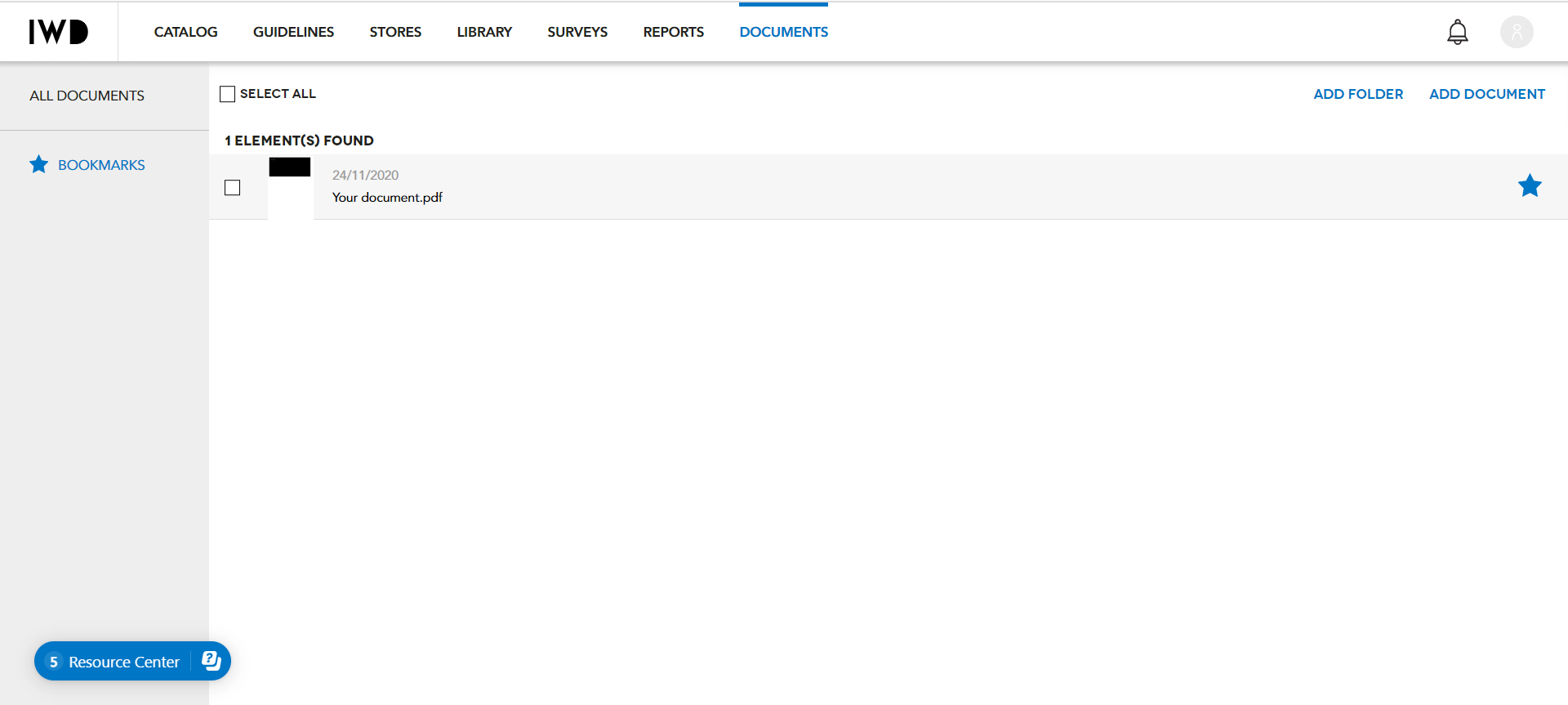Screen dimensions: 1568x705
Task: Click the Resource Center badge number 5
Action: 53,662
